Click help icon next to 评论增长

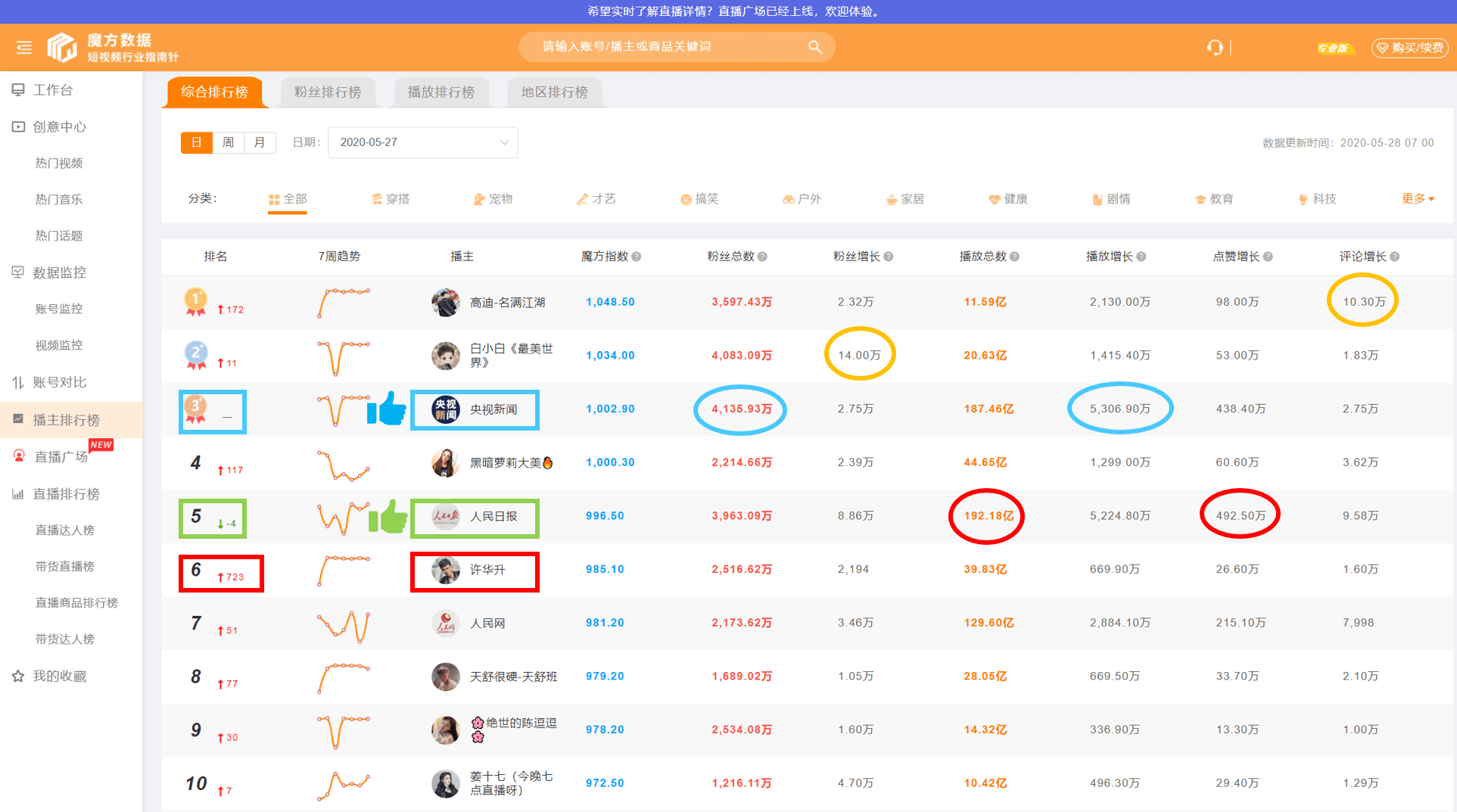[x=1394, y=257]
